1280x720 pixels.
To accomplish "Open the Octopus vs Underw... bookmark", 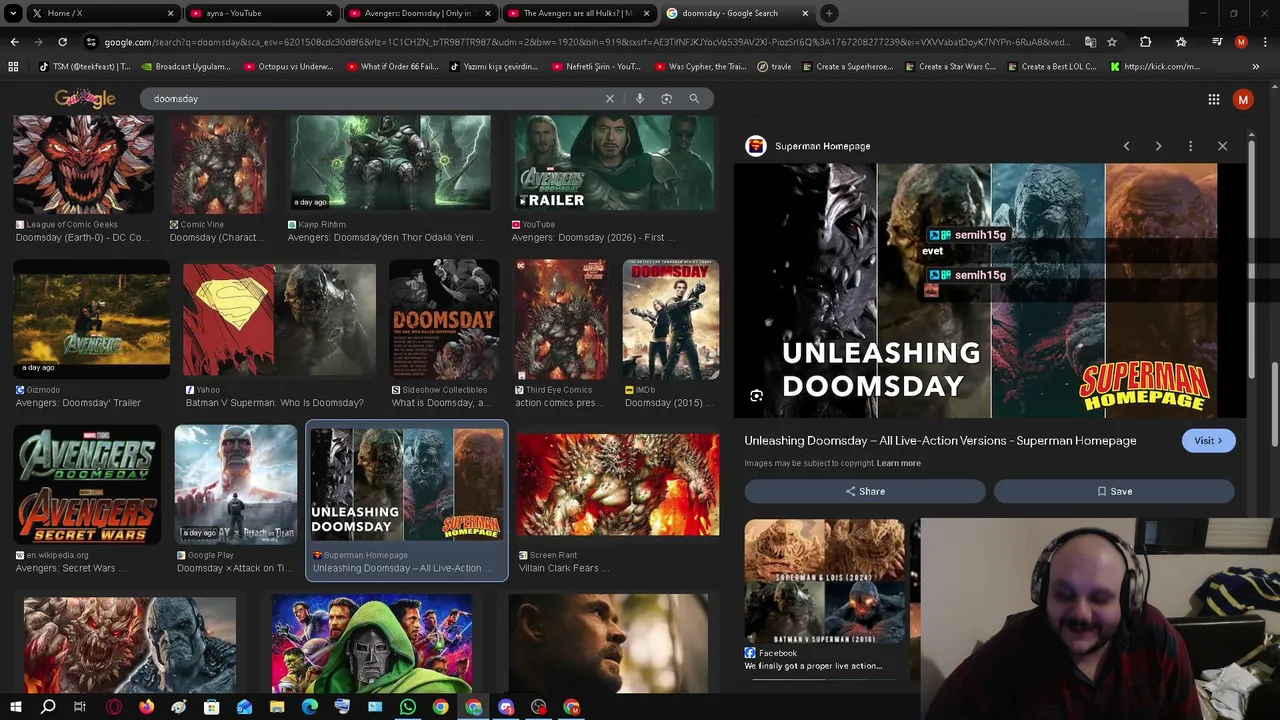I will 289,67.
